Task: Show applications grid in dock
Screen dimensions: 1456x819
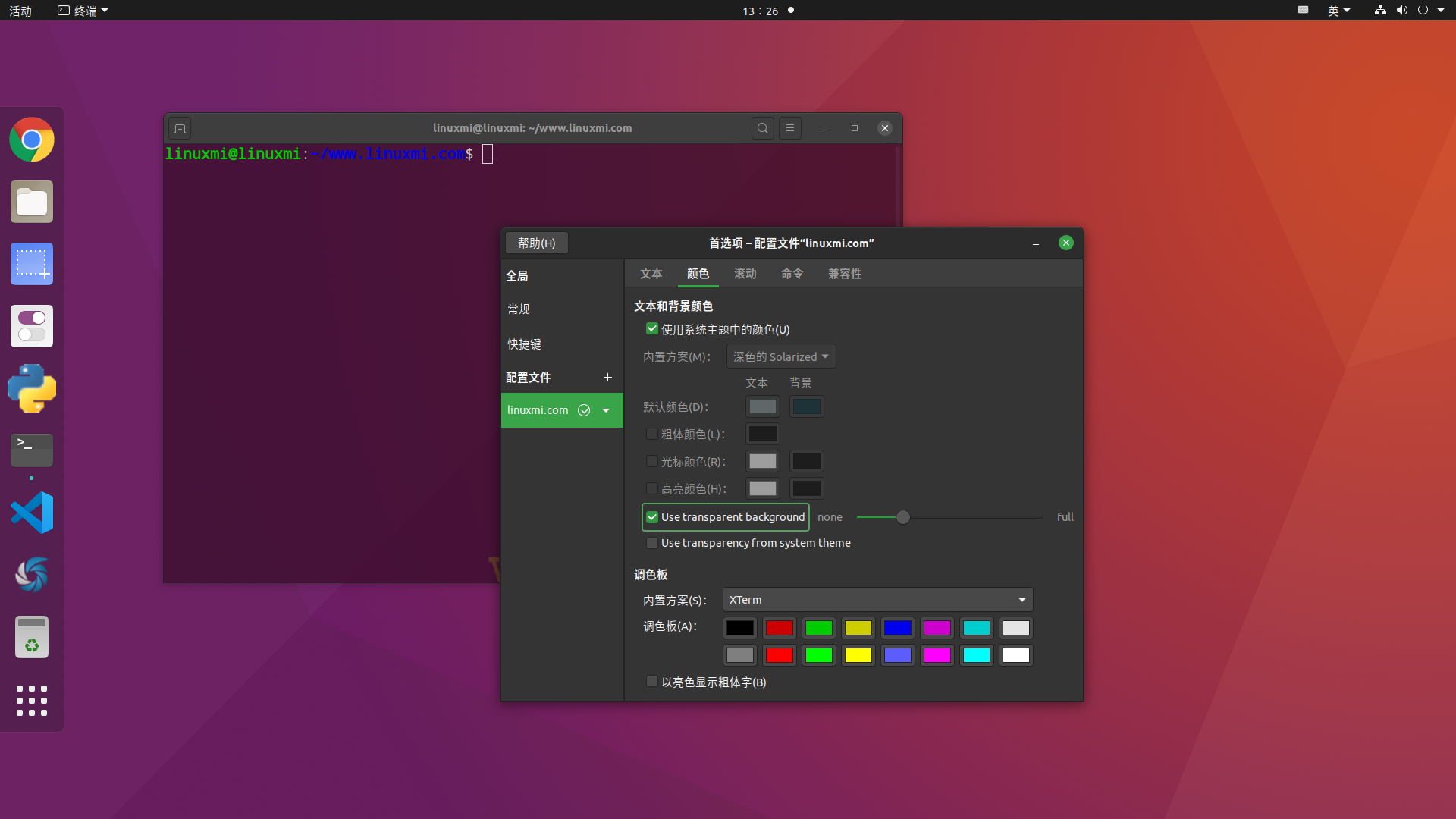Action: 32,701
